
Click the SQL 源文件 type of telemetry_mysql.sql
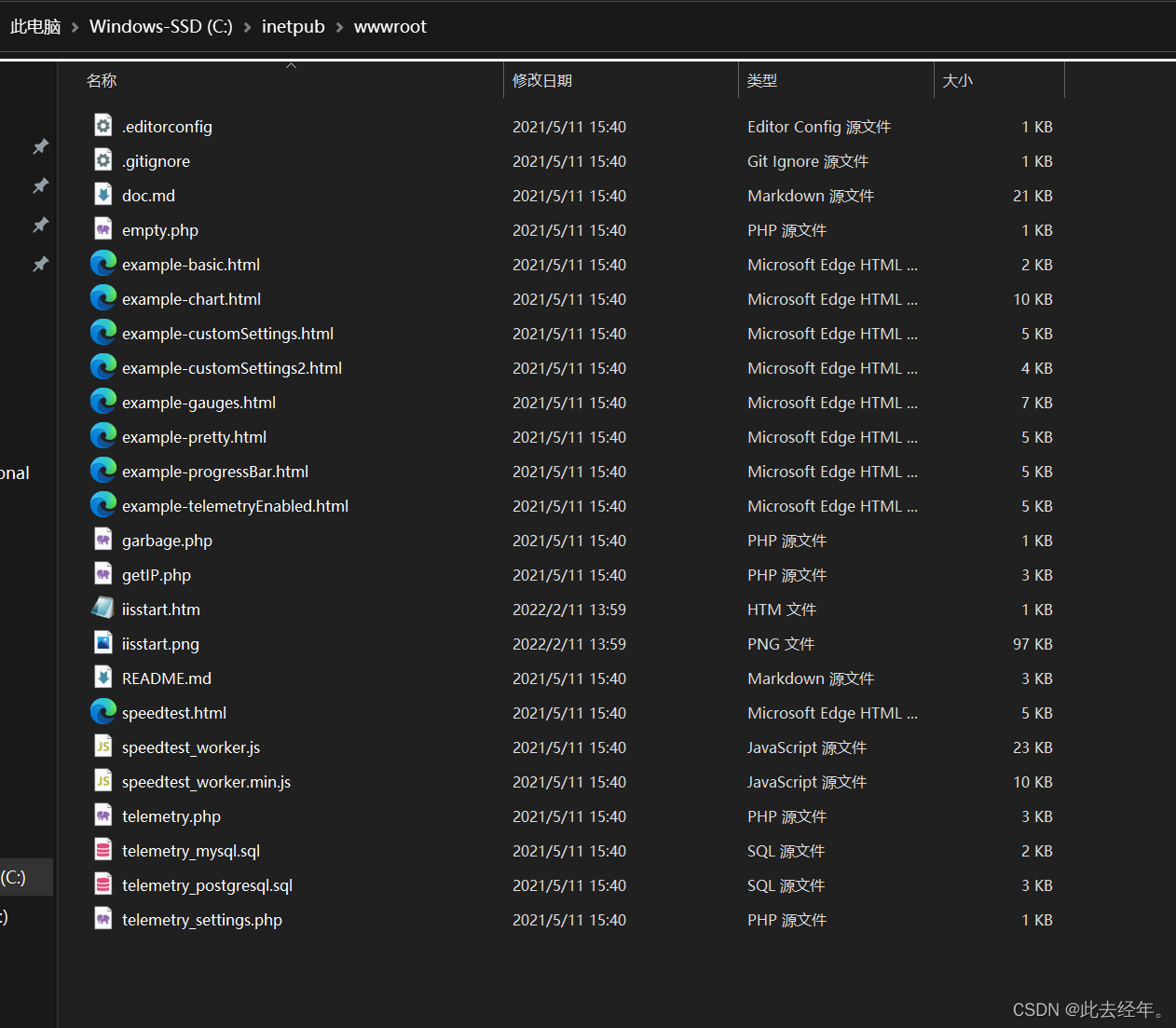click(x=786, y=851)
